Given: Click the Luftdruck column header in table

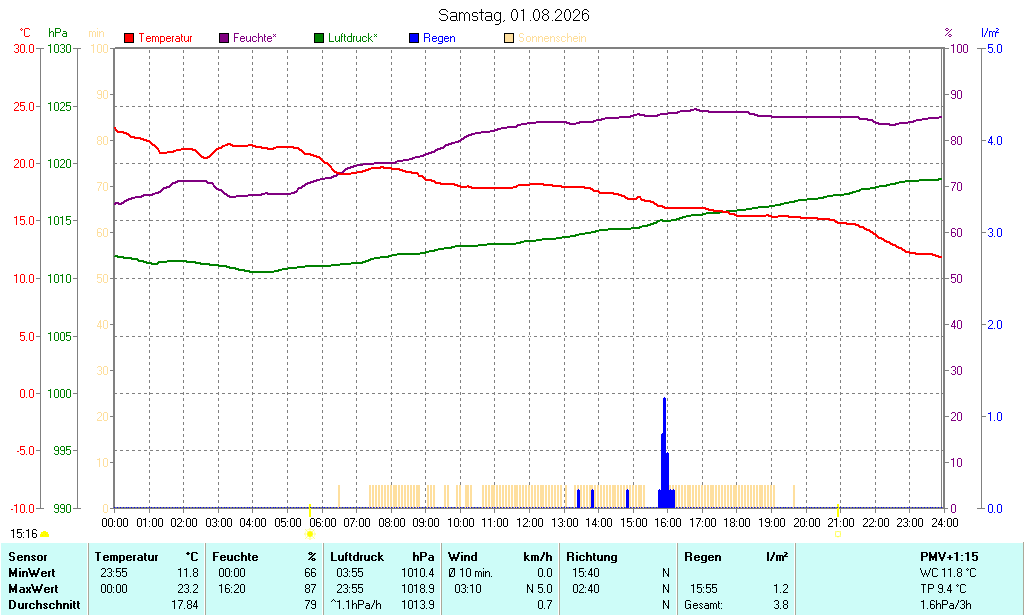Looking at the screenshot, I should click(357, 557).
